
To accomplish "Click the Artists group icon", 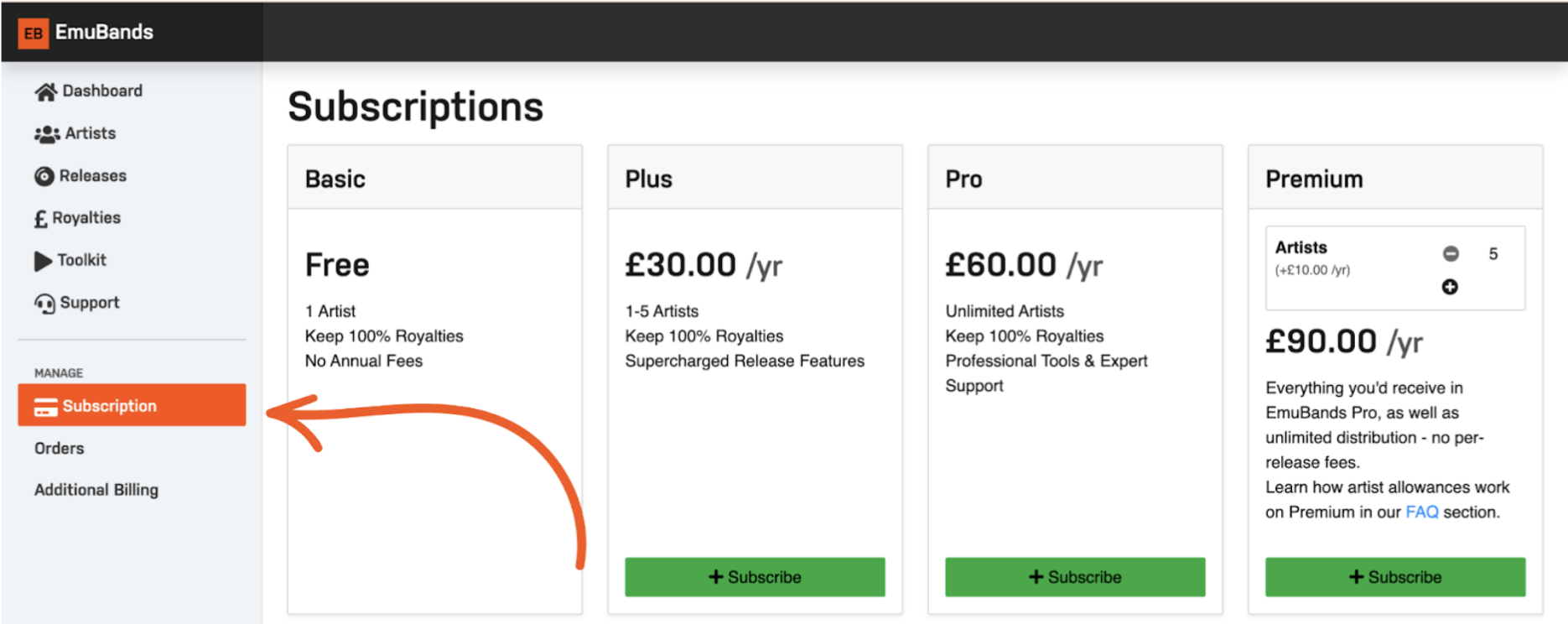I will point(47,134).
